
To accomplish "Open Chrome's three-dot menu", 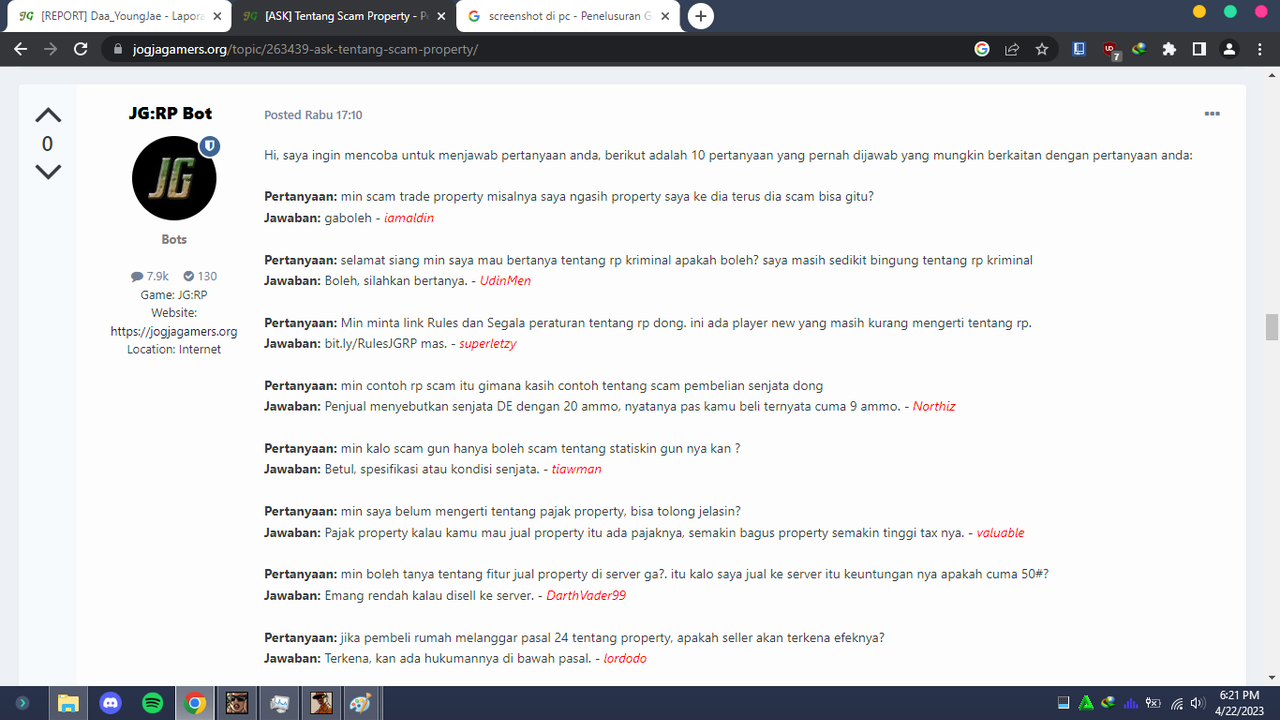I will [1258, 49].
